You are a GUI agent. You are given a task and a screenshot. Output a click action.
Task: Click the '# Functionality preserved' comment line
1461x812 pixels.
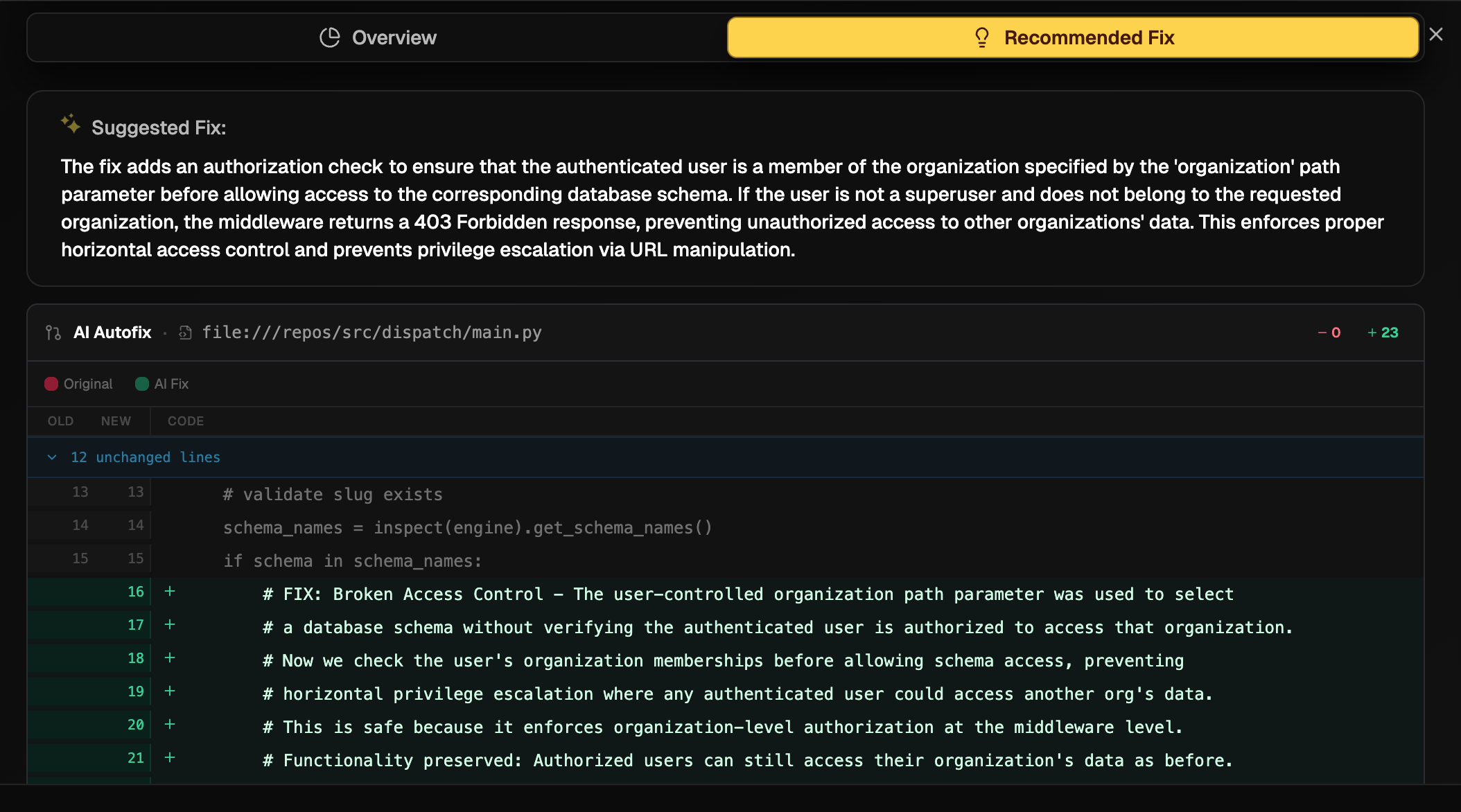[749, 761]
